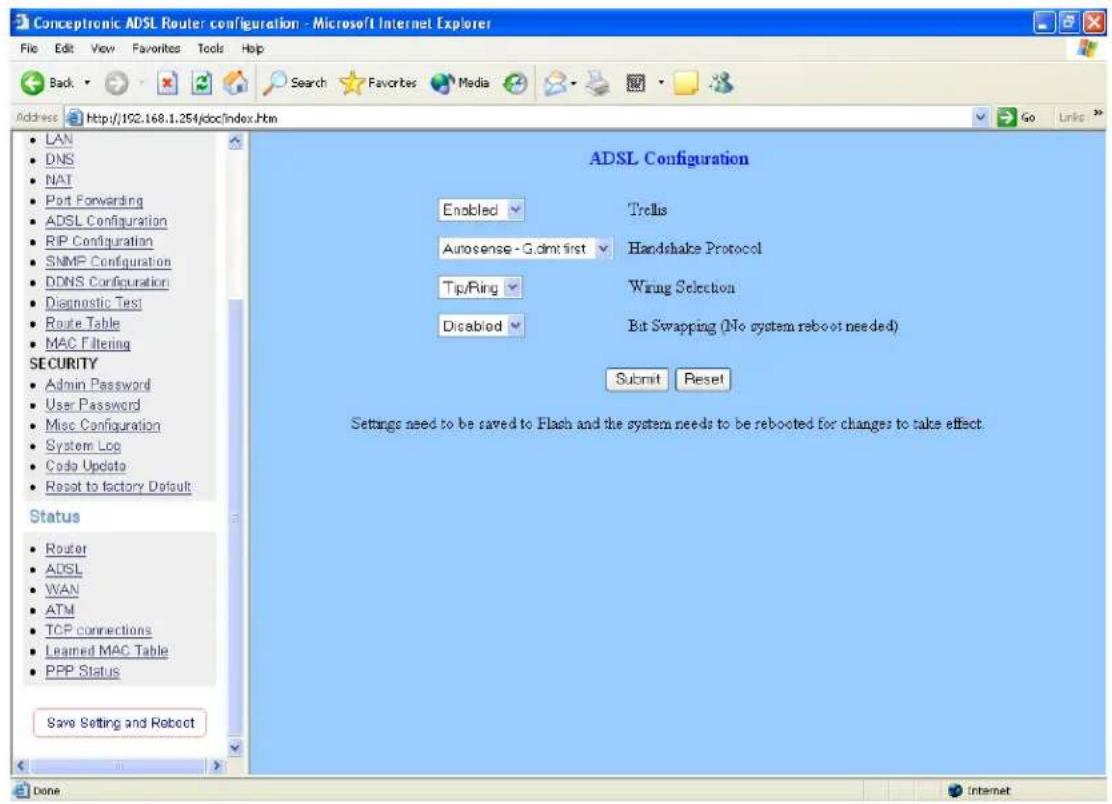Open the Misc Configuration link
This screenshot has width=1112, height=804.
tap(103, 425)
